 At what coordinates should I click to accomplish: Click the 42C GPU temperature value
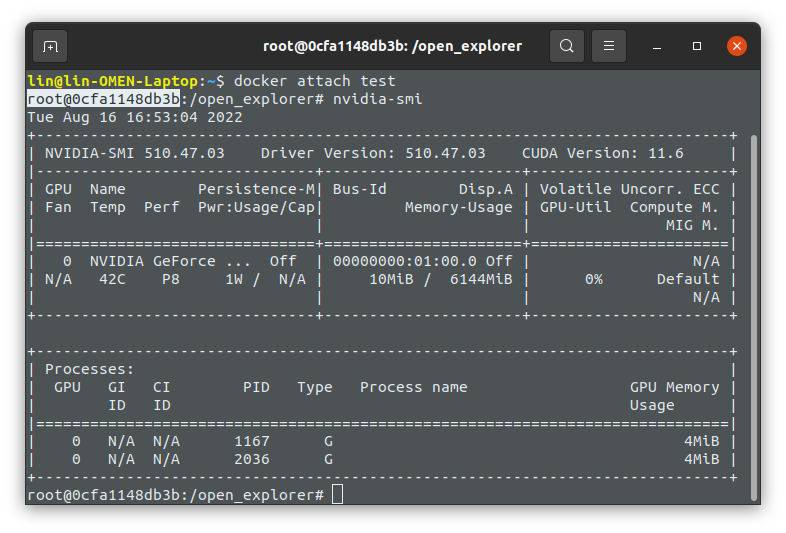112,279
